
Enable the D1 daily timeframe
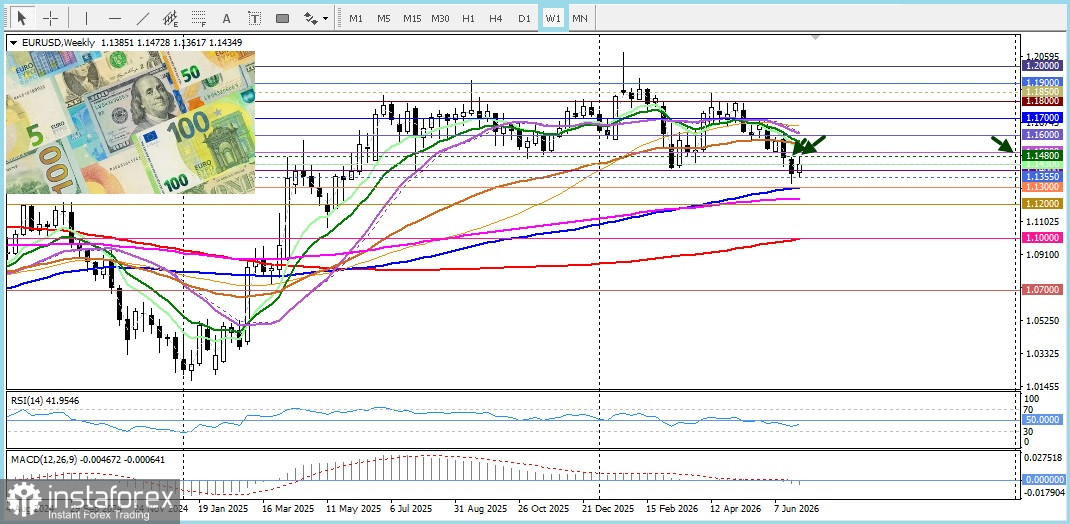523,18
